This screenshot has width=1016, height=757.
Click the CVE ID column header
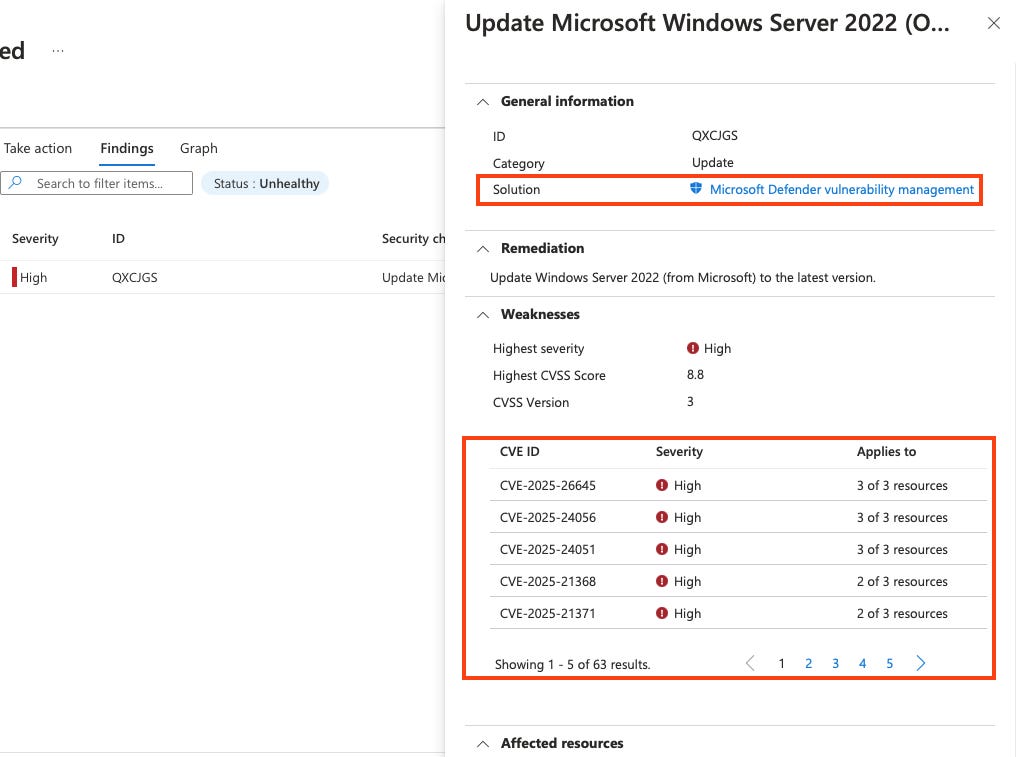pyautogui.click(x=520, y=452)
